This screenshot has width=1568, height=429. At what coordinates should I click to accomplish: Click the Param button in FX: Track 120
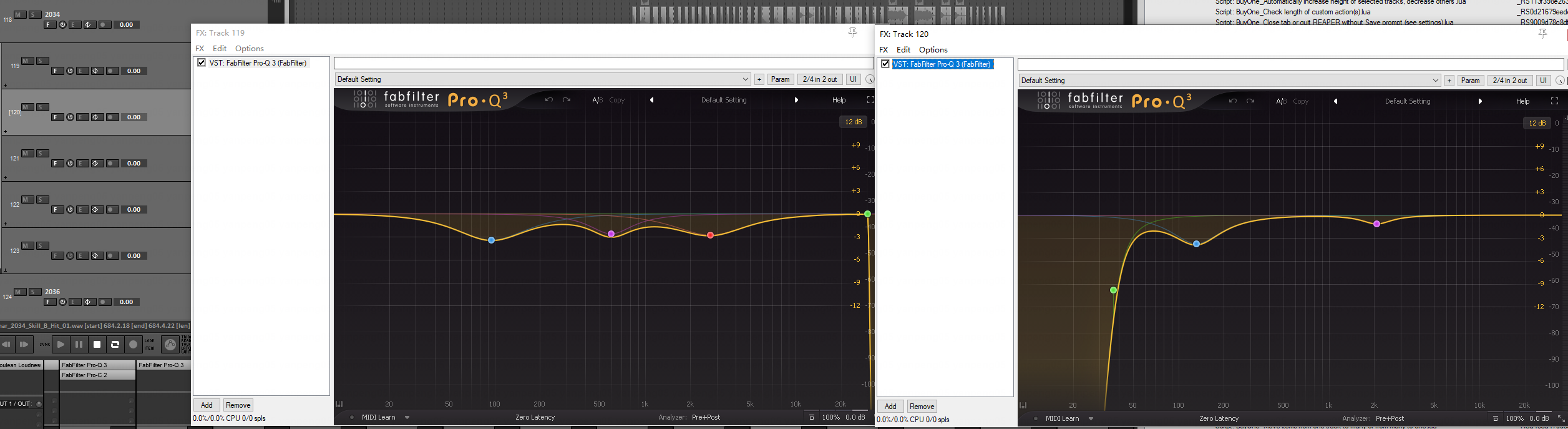[1470, 81]
